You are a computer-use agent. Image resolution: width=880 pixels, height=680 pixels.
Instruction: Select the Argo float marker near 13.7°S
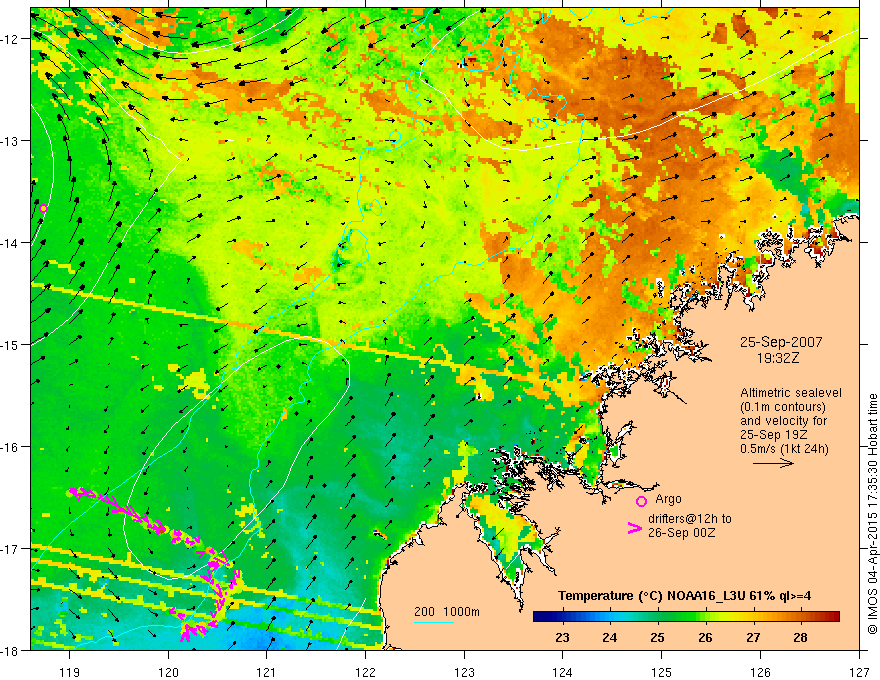(44, 209)
